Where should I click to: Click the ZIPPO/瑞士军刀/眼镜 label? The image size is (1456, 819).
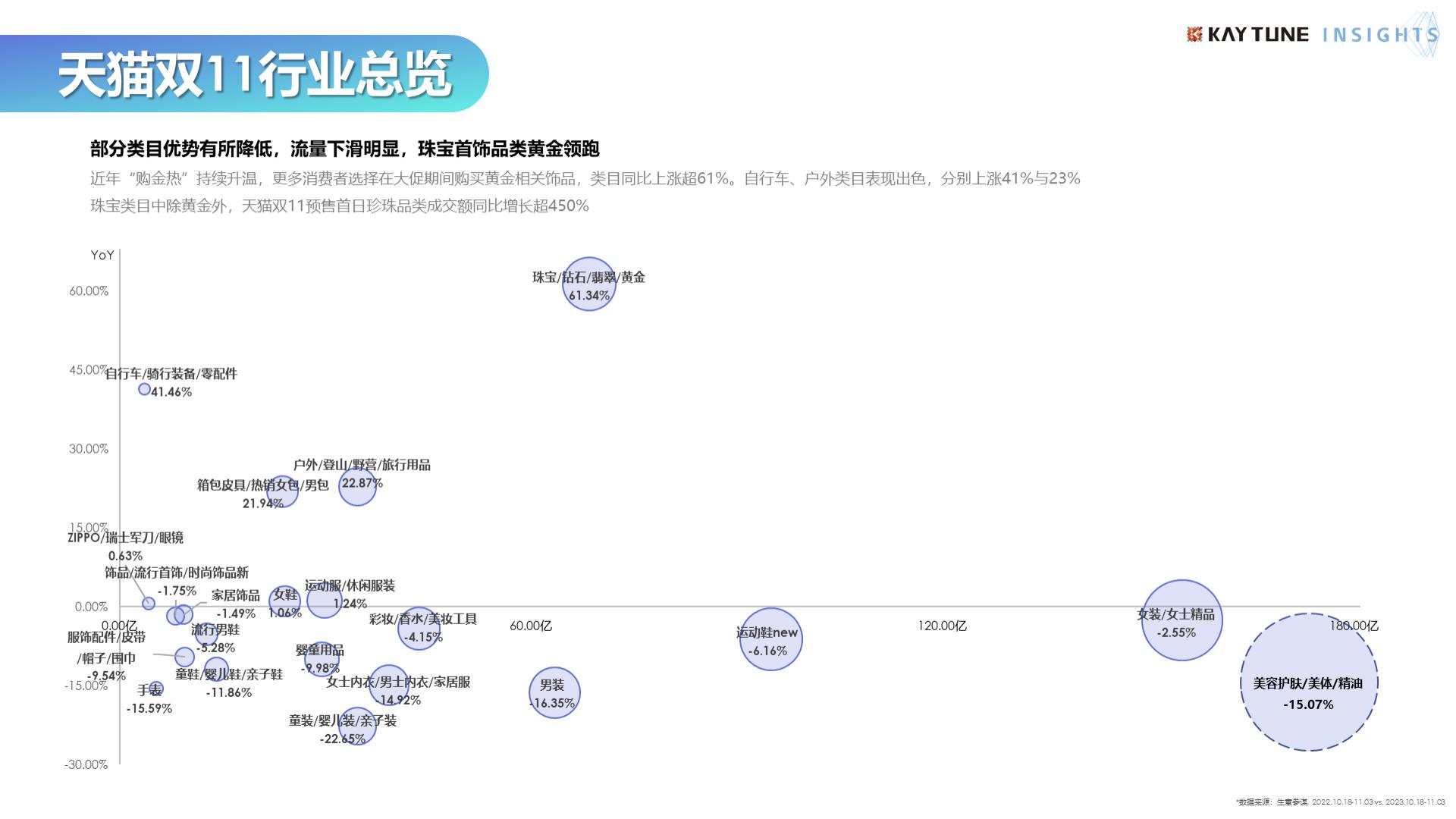(125, 538)
